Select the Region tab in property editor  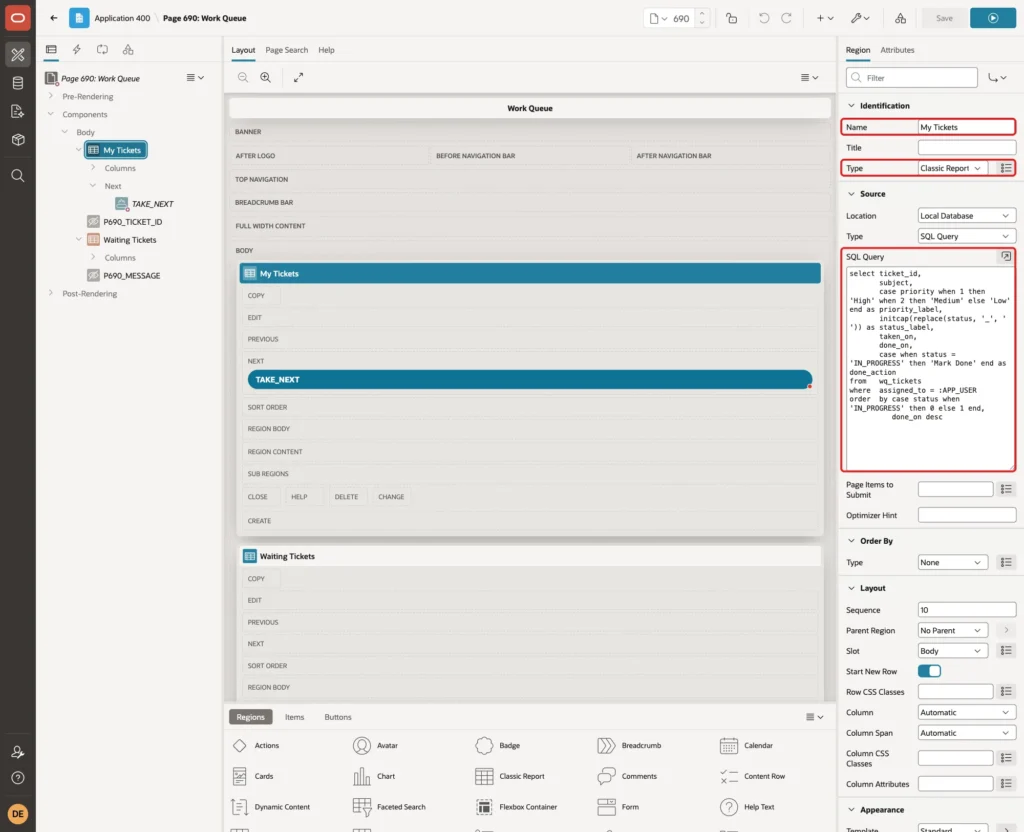(857, 50)
